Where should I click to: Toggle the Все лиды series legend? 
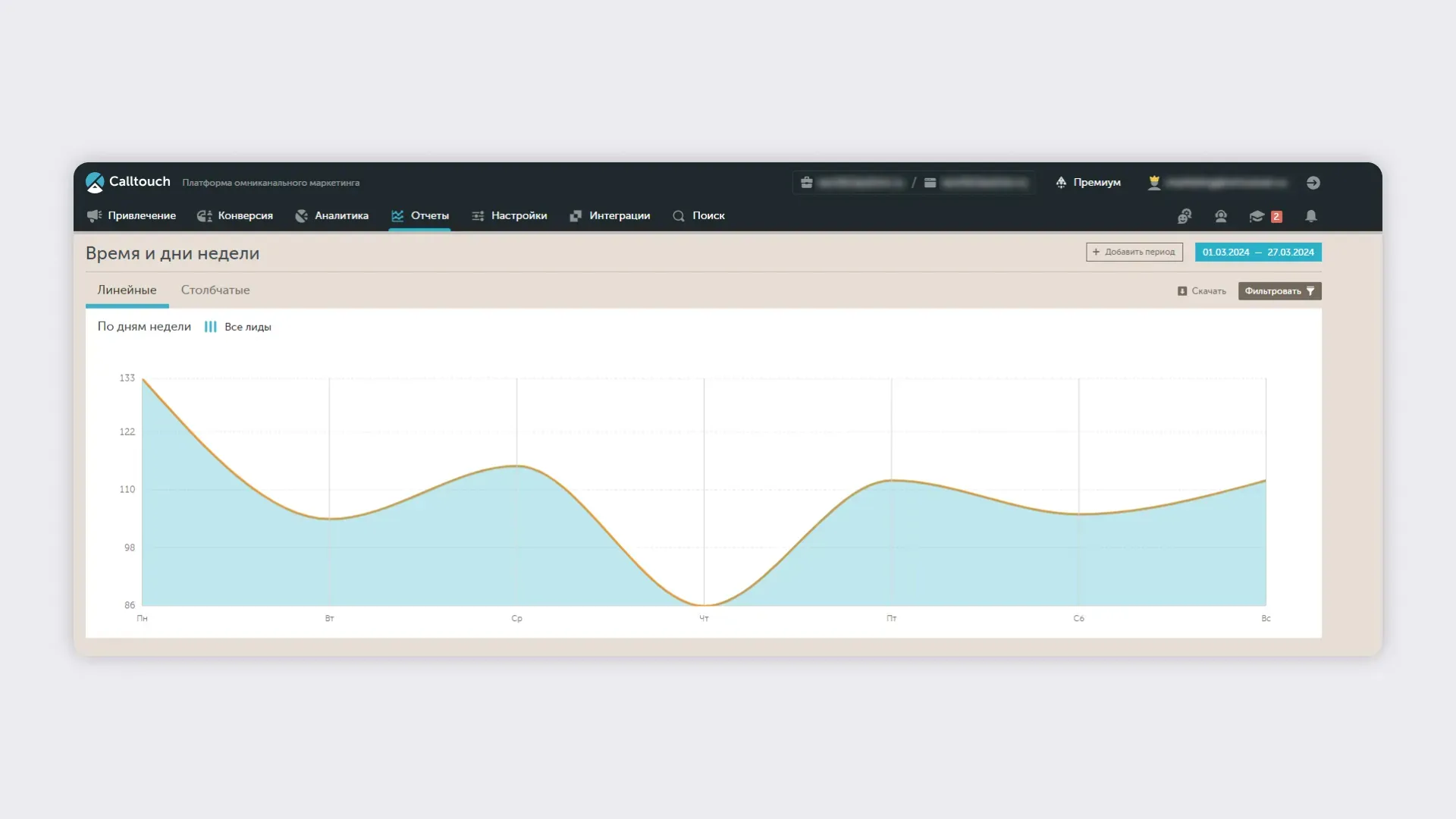pyautogui.click(x=238, y=327)
